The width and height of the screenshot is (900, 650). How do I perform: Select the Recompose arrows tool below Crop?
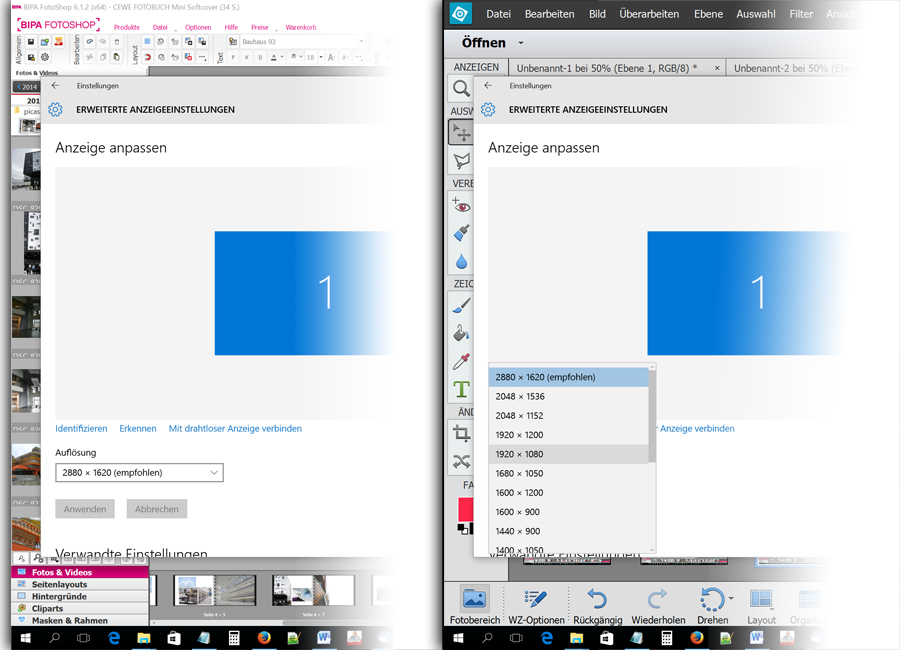(461, 461)
